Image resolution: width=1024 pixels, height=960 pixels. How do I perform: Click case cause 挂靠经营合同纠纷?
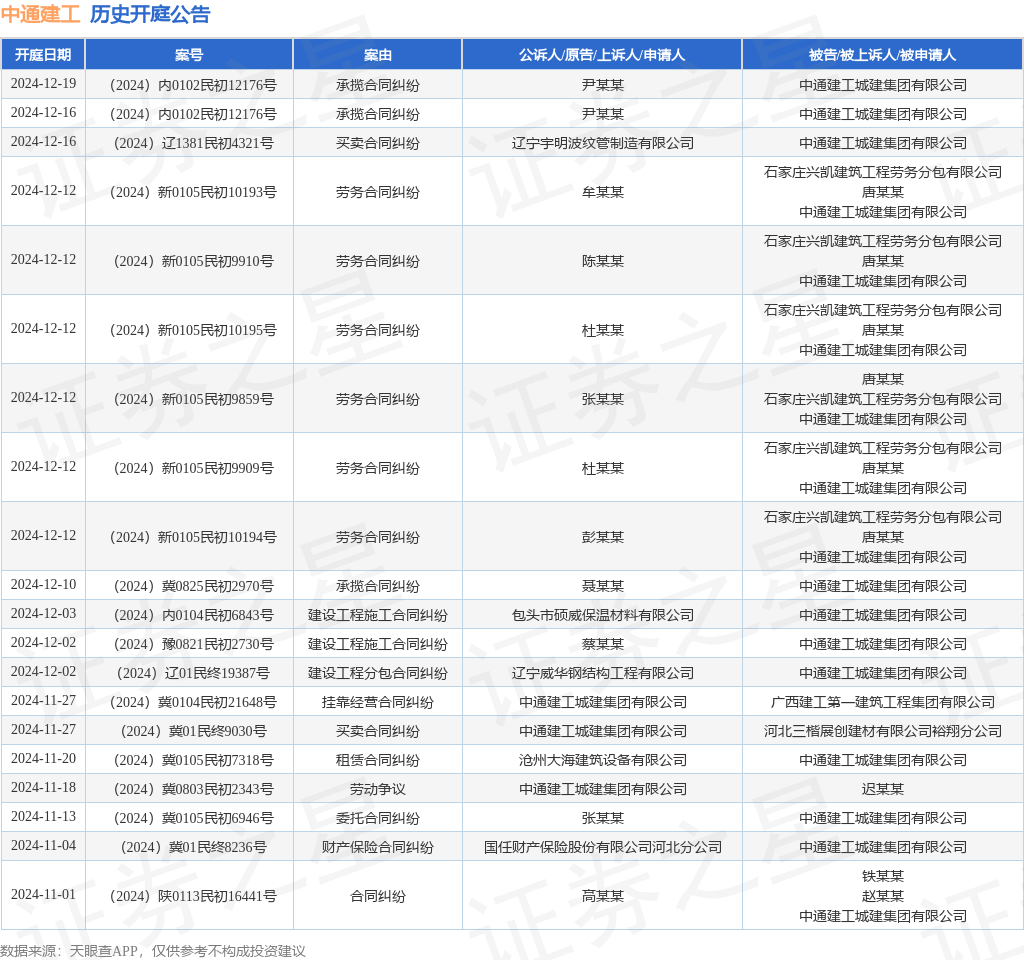[377, 703]
